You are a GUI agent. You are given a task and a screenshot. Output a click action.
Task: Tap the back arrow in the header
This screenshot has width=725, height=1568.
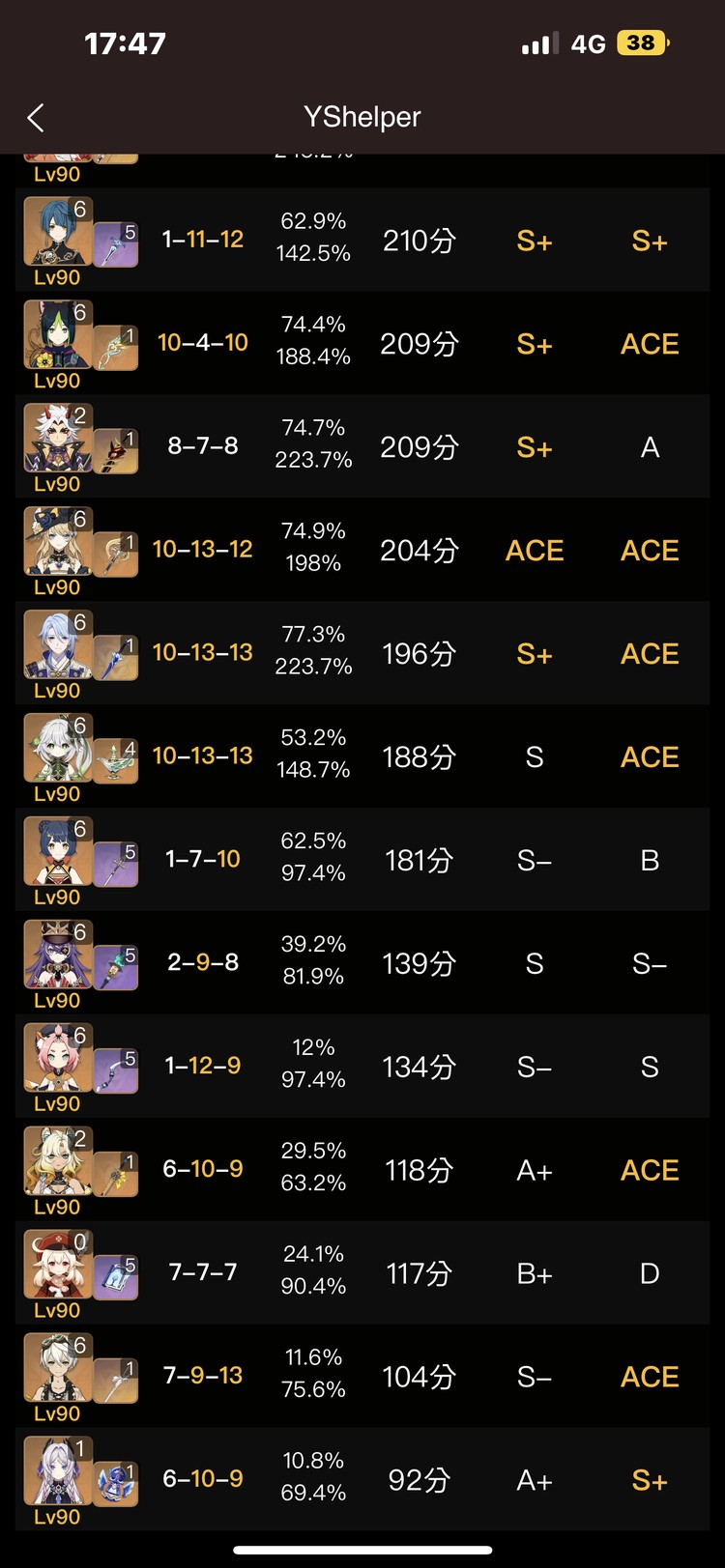[x=36, y=118]
